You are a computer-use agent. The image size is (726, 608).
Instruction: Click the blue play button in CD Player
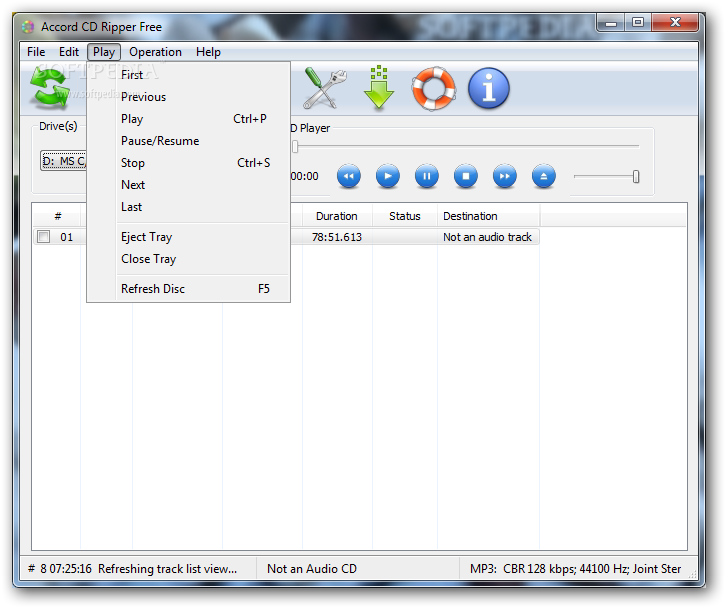[388, 176]
